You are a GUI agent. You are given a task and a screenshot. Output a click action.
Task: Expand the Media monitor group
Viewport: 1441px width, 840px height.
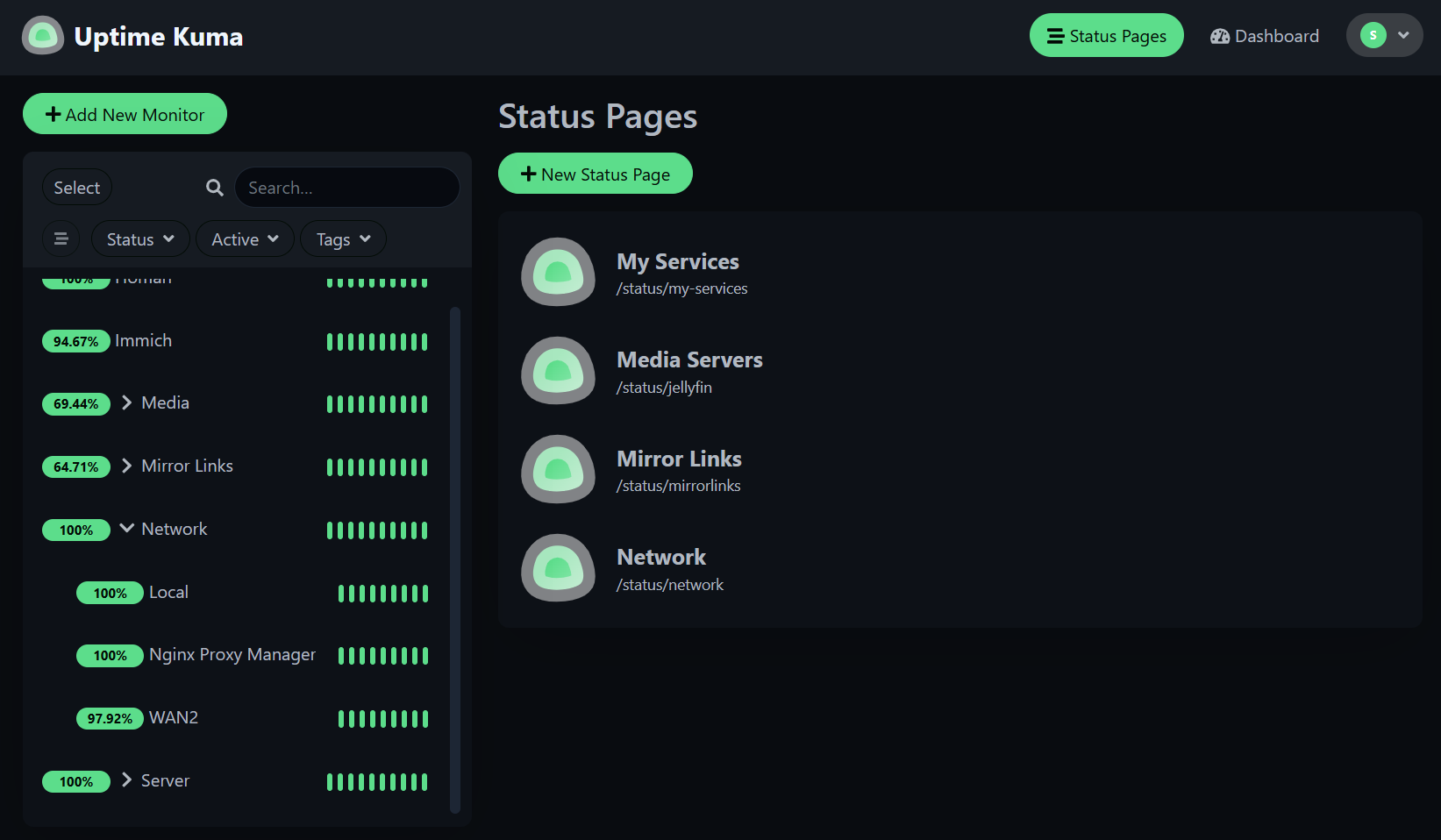(127, 402)
